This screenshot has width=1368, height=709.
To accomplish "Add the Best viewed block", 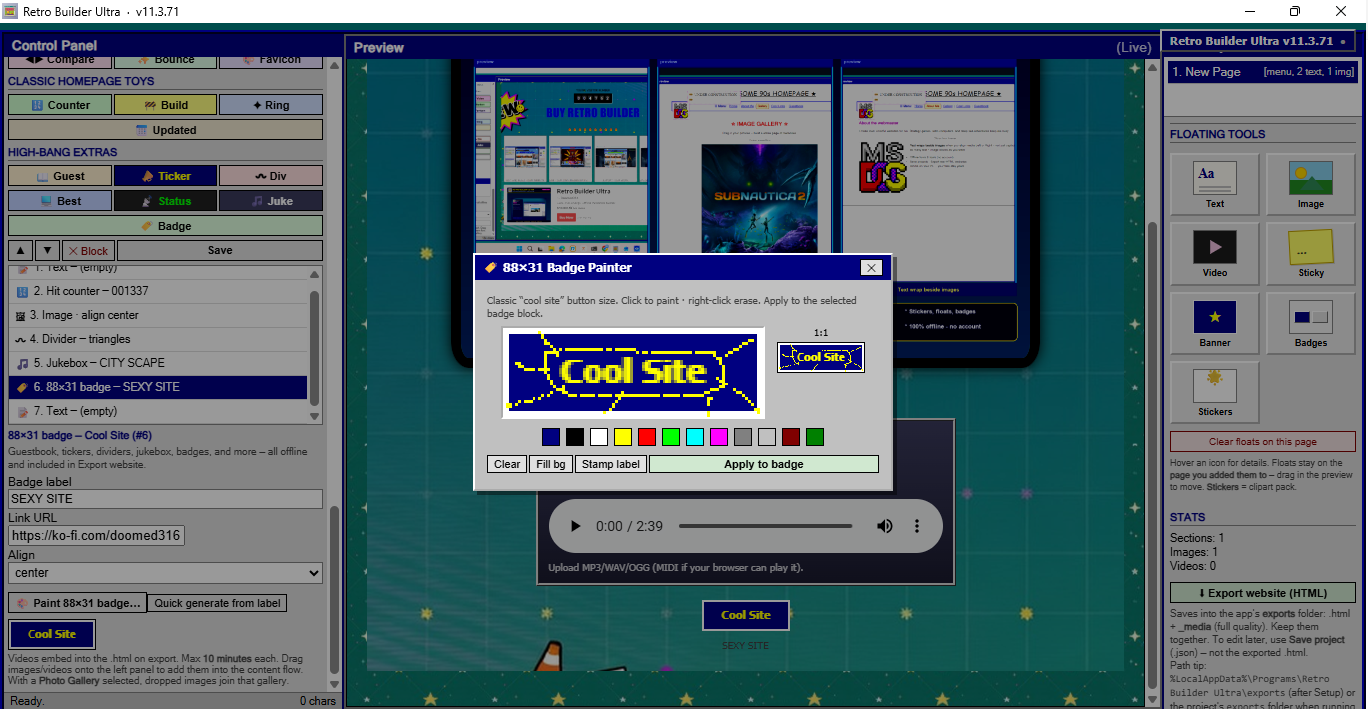I will (60, 201).
